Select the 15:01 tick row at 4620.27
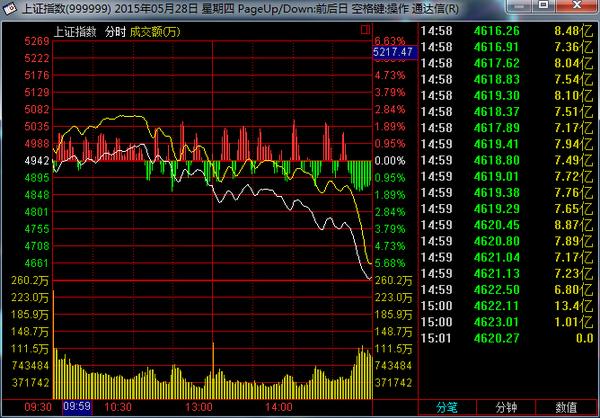 [x=507, y=338]
